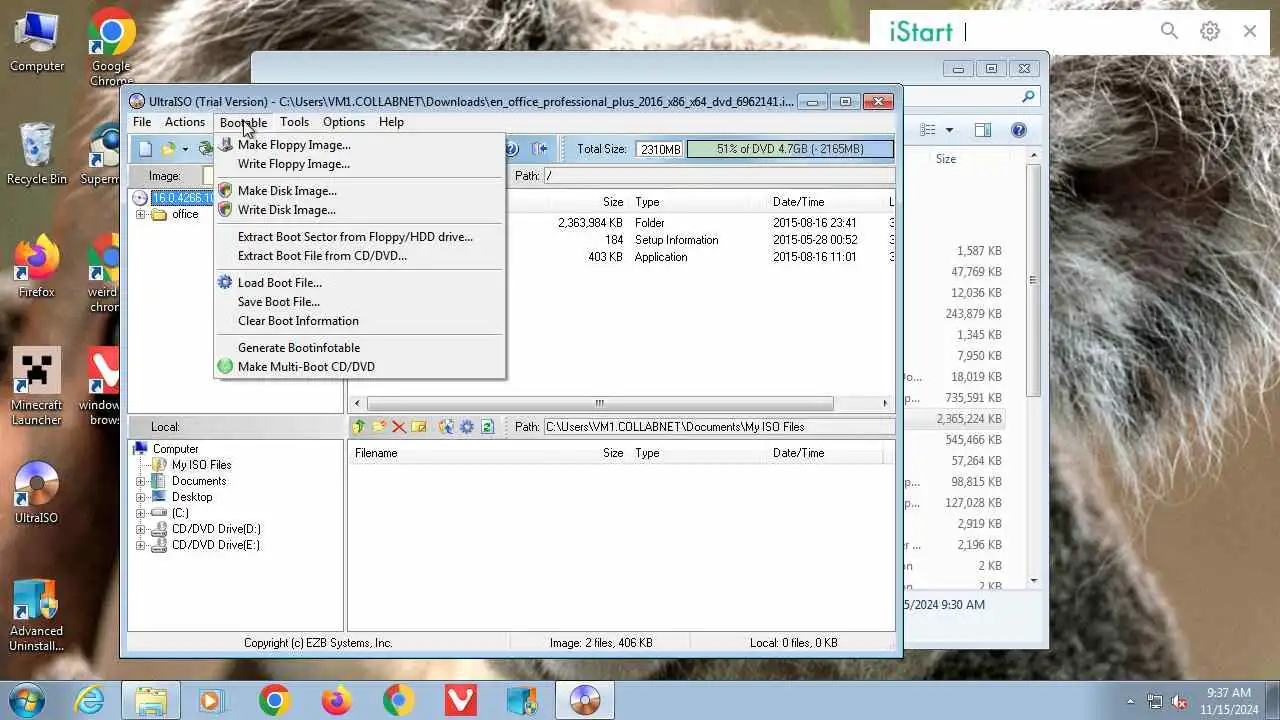Open Advanced Uninstaller desktop icon
The image size is (1280, 720).
(x=36, y=614)
